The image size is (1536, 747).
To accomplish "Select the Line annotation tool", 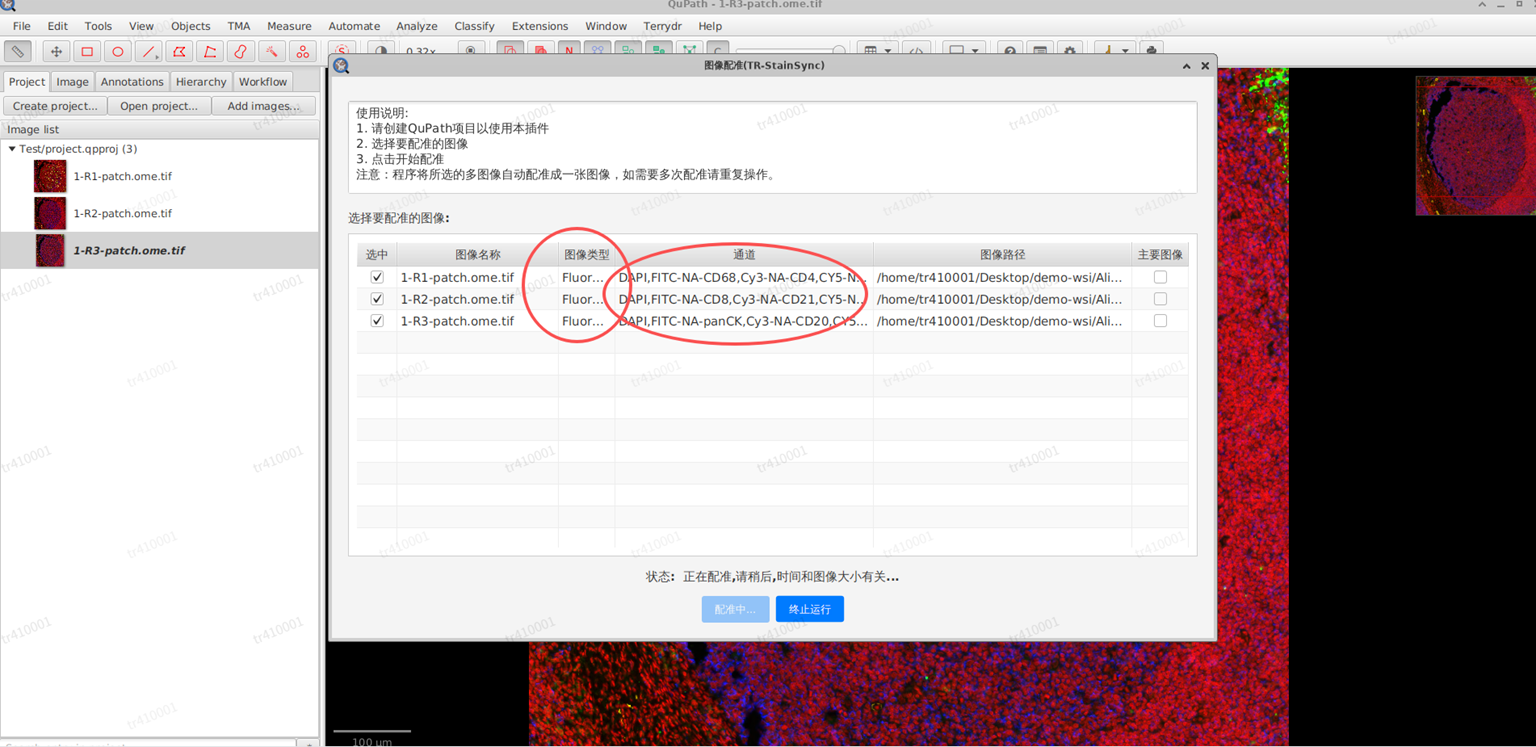I will (148, 51).
